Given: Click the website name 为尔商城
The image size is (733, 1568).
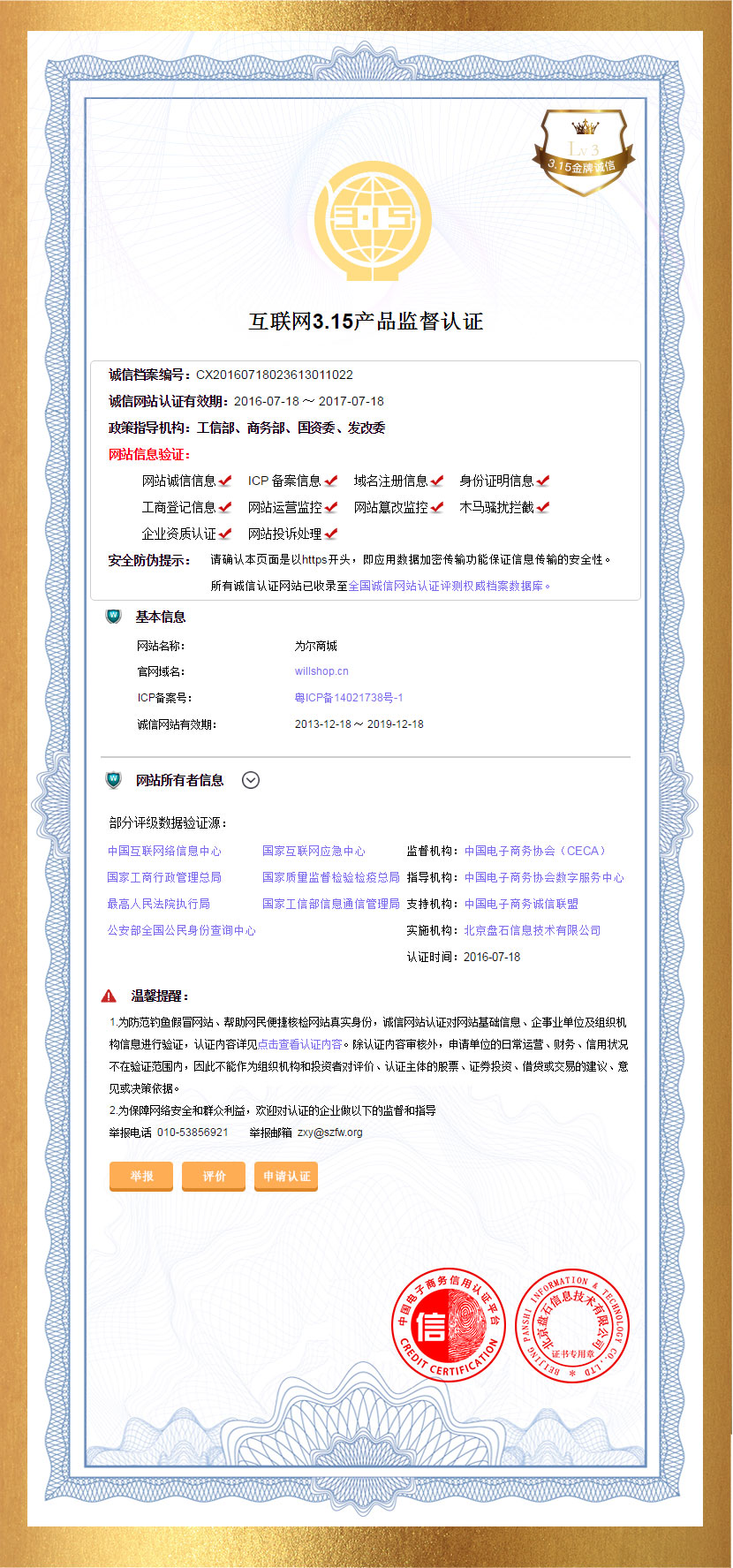Looking at the screenshot, I should coord(316,646).
